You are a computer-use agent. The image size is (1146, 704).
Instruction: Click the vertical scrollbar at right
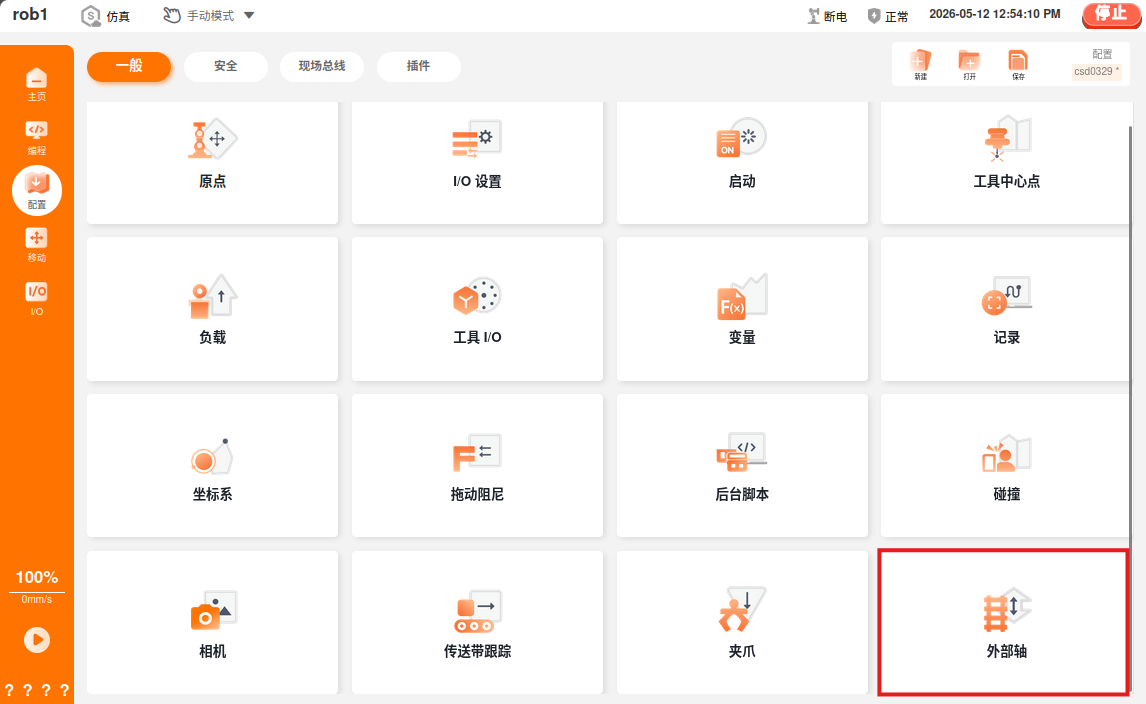pyautogui.click(x=1131, y=408)
